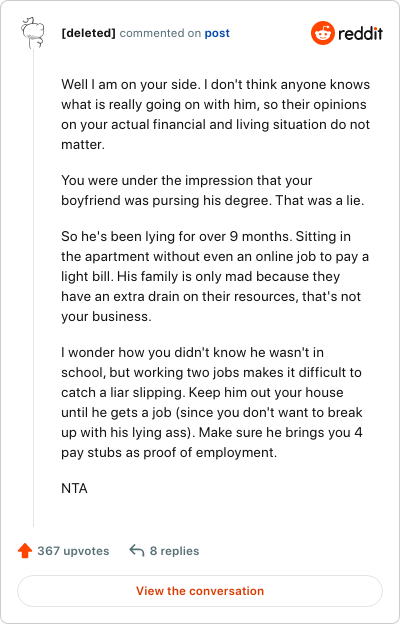Click the reply arrow icon
The width and height of the screenshot is (400, 624).
137,551
